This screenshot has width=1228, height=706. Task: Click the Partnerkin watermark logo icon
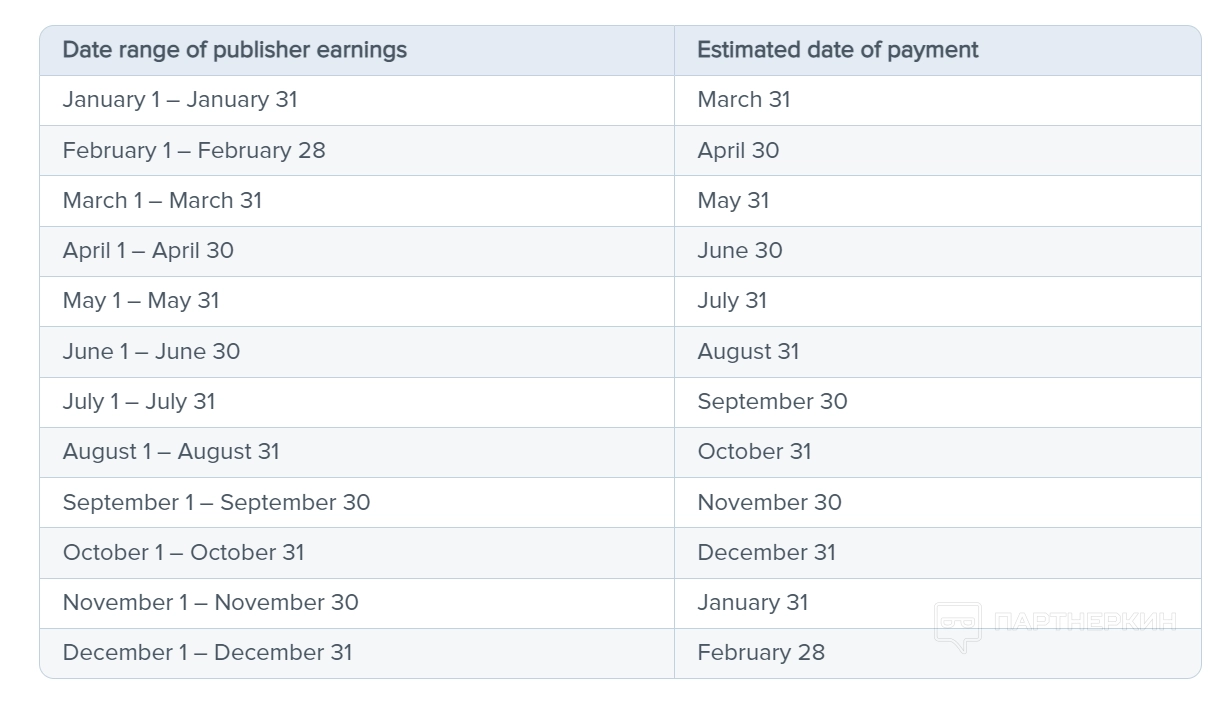pos(957,626)
